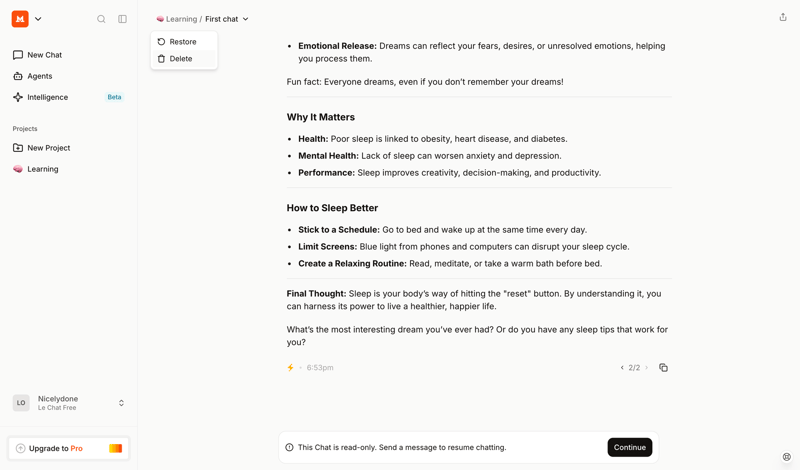Expand the workspace dropdown next to logo
The image size is (800, 470).
point(38,19)
